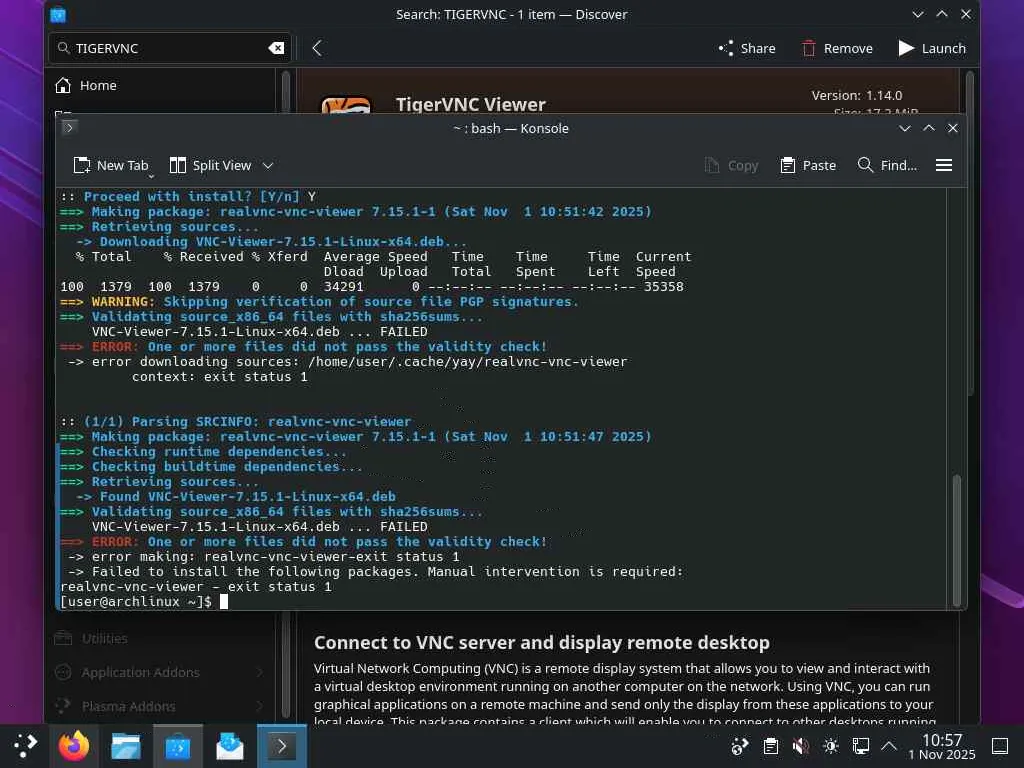Click the Discover search input field
This screenshot has width=1024, height=768.
(170, 48)
